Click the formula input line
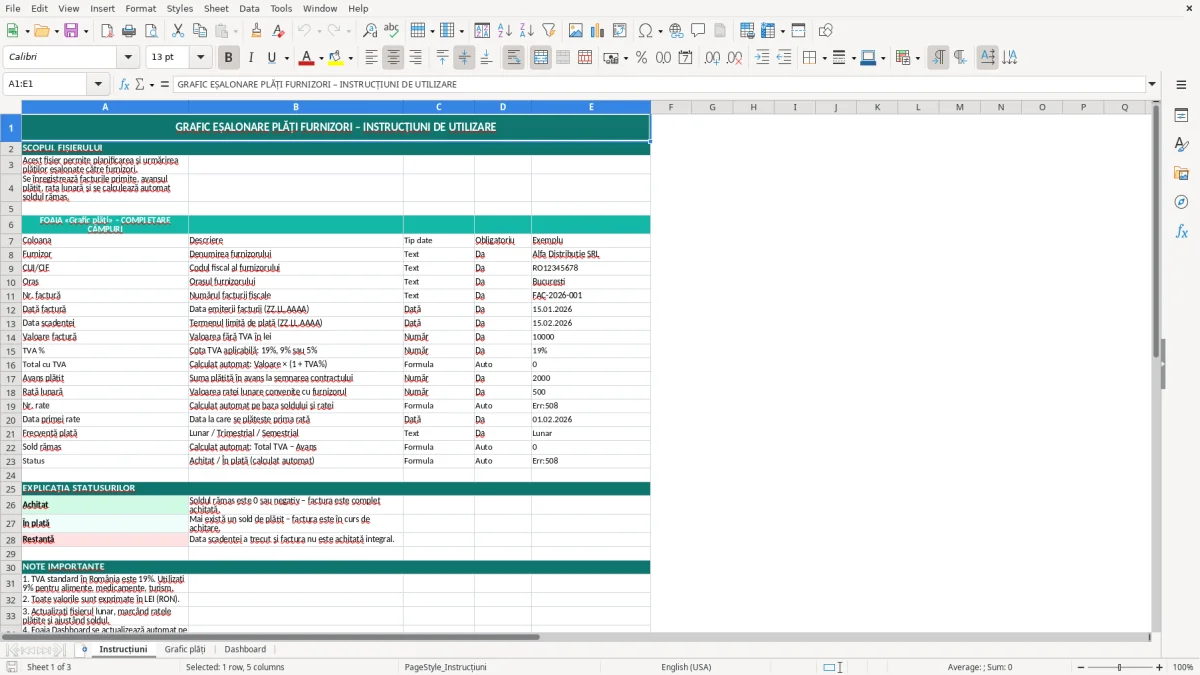Viewport: 1200px width, 675px height. pyautogui.click(x=659, y=84)
